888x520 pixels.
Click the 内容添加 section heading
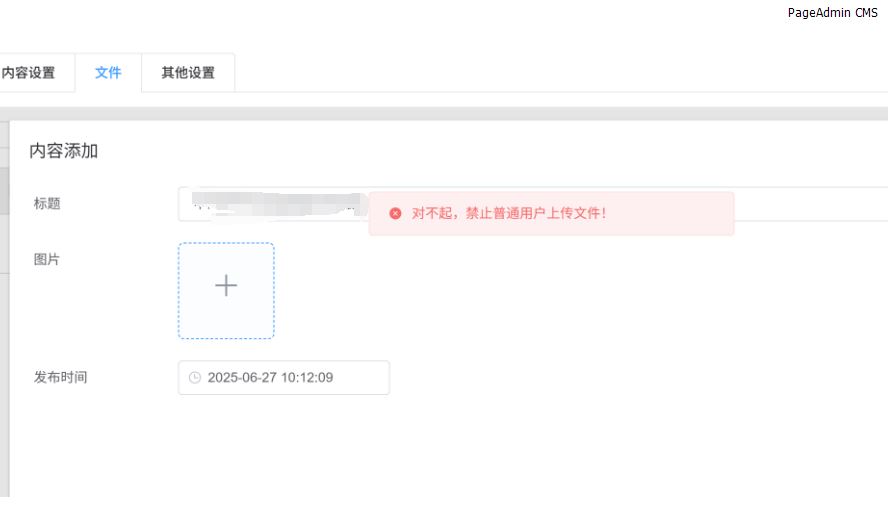(63, 151)
